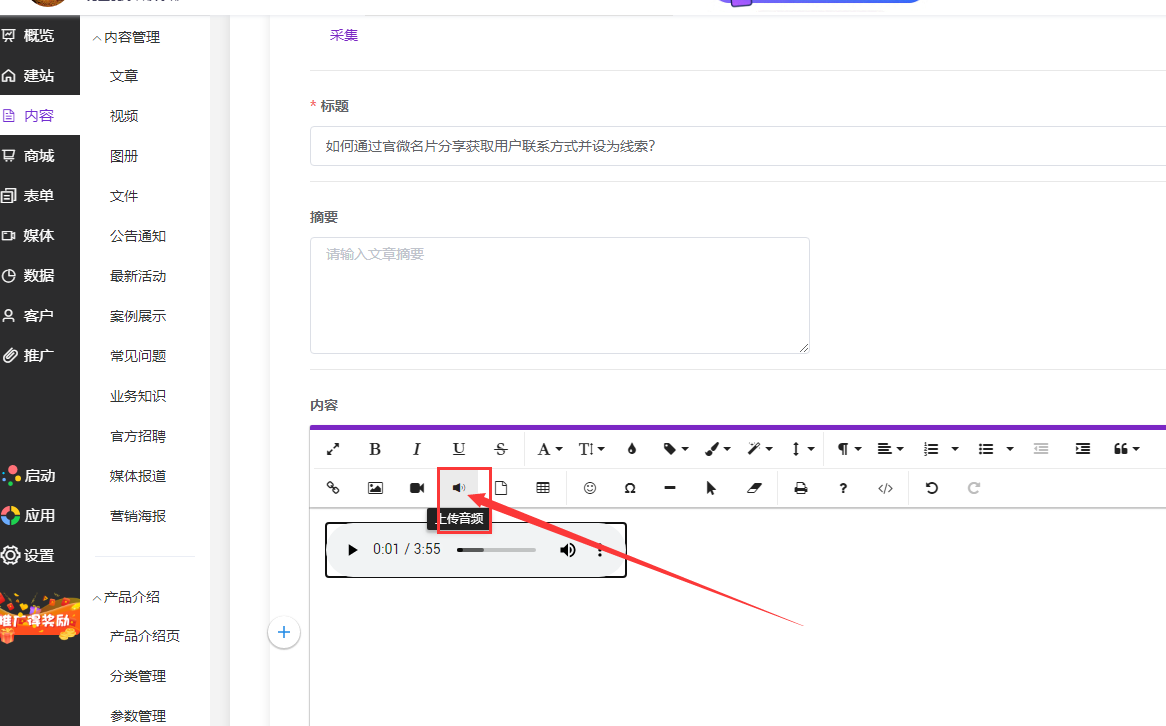Insert an image using the picture icon
Image resolution: width=1166 pixels, height=726 pixels.
[x=375, y=488]
